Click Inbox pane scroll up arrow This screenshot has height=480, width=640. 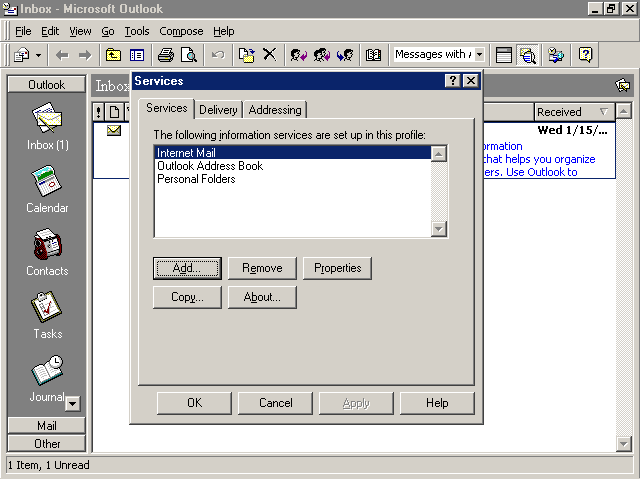pyautogui.click(x=624, y=111)
